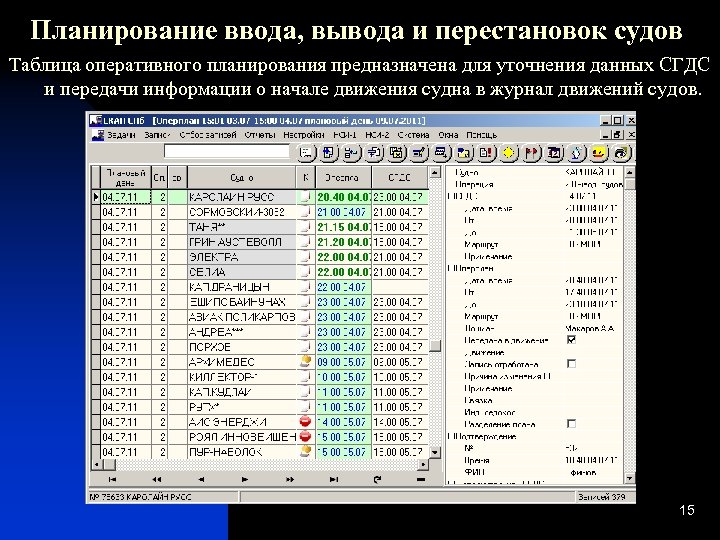Click the yellow ball icon in АРХИМЕДЕС row
Image resolution: width=720 pixels, height=540 pixels.
pyautogui.click(x=305, y=361)
